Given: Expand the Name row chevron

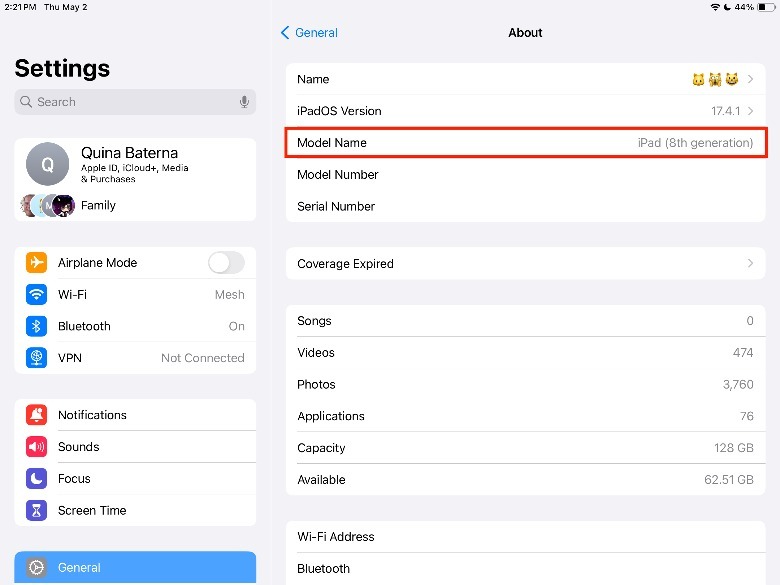Looking at the screenshot, I should tap(750, 79).
